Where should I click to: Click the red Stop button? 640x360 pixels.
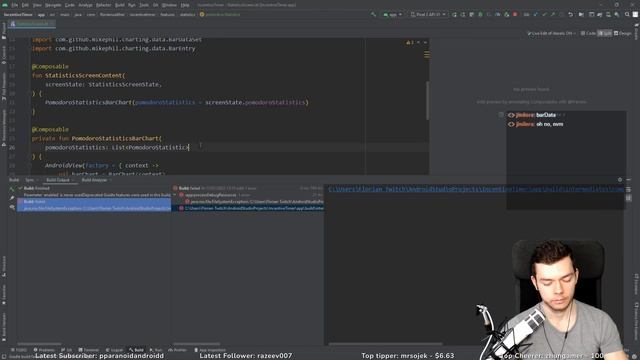515,14
